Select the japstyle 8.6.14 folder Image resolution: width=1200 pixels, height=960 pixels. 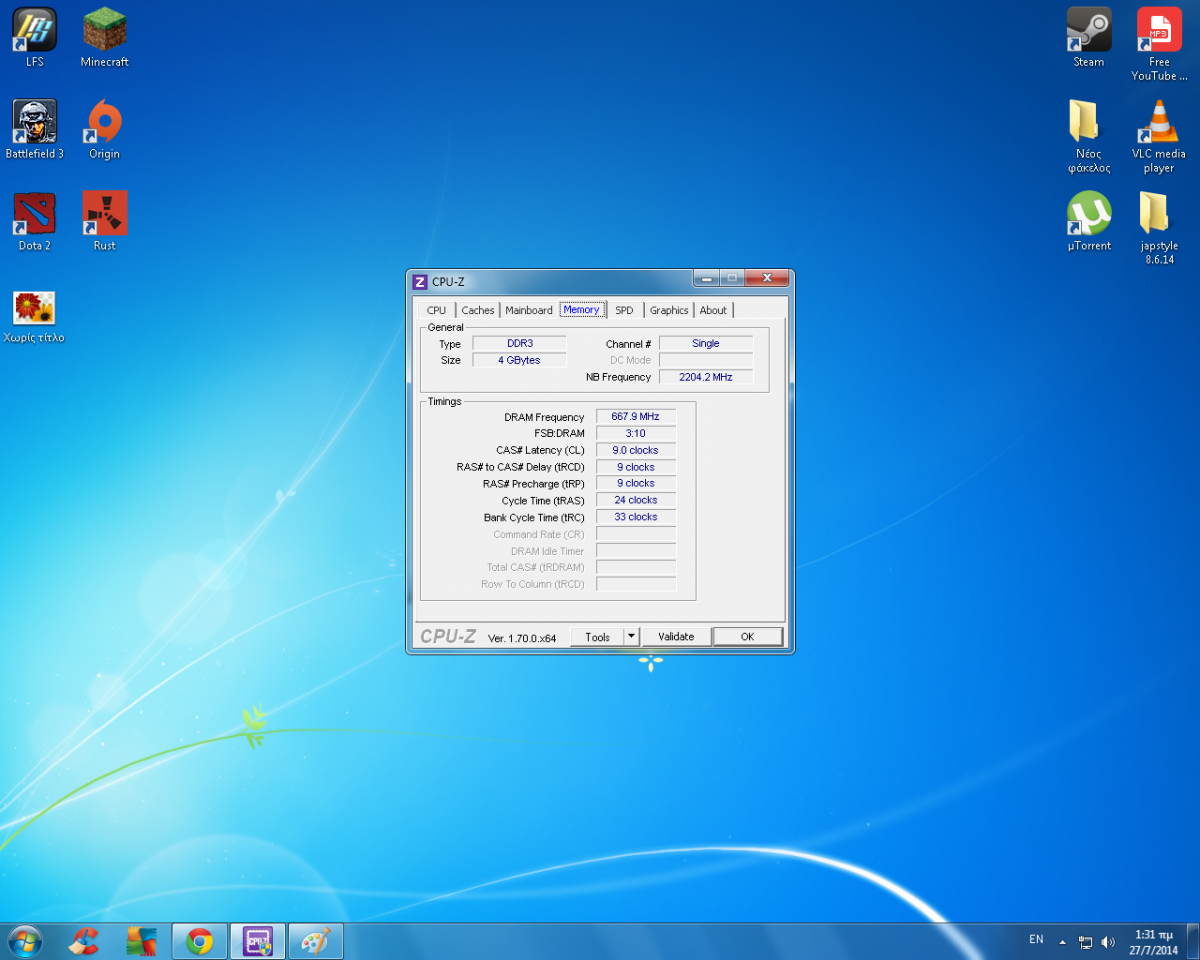click(1159, 228)
